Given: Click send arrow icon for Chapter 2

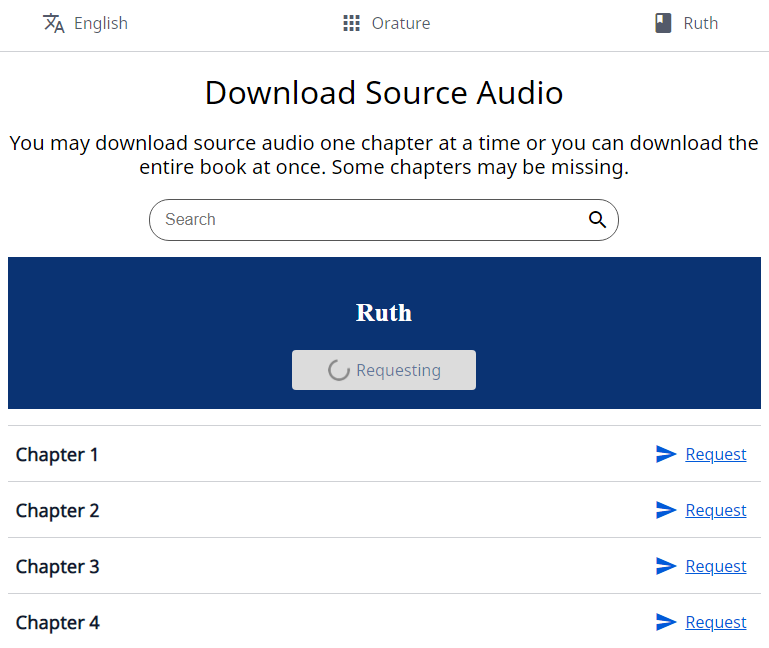Looking at the screenshot, I should click(666, 510).
